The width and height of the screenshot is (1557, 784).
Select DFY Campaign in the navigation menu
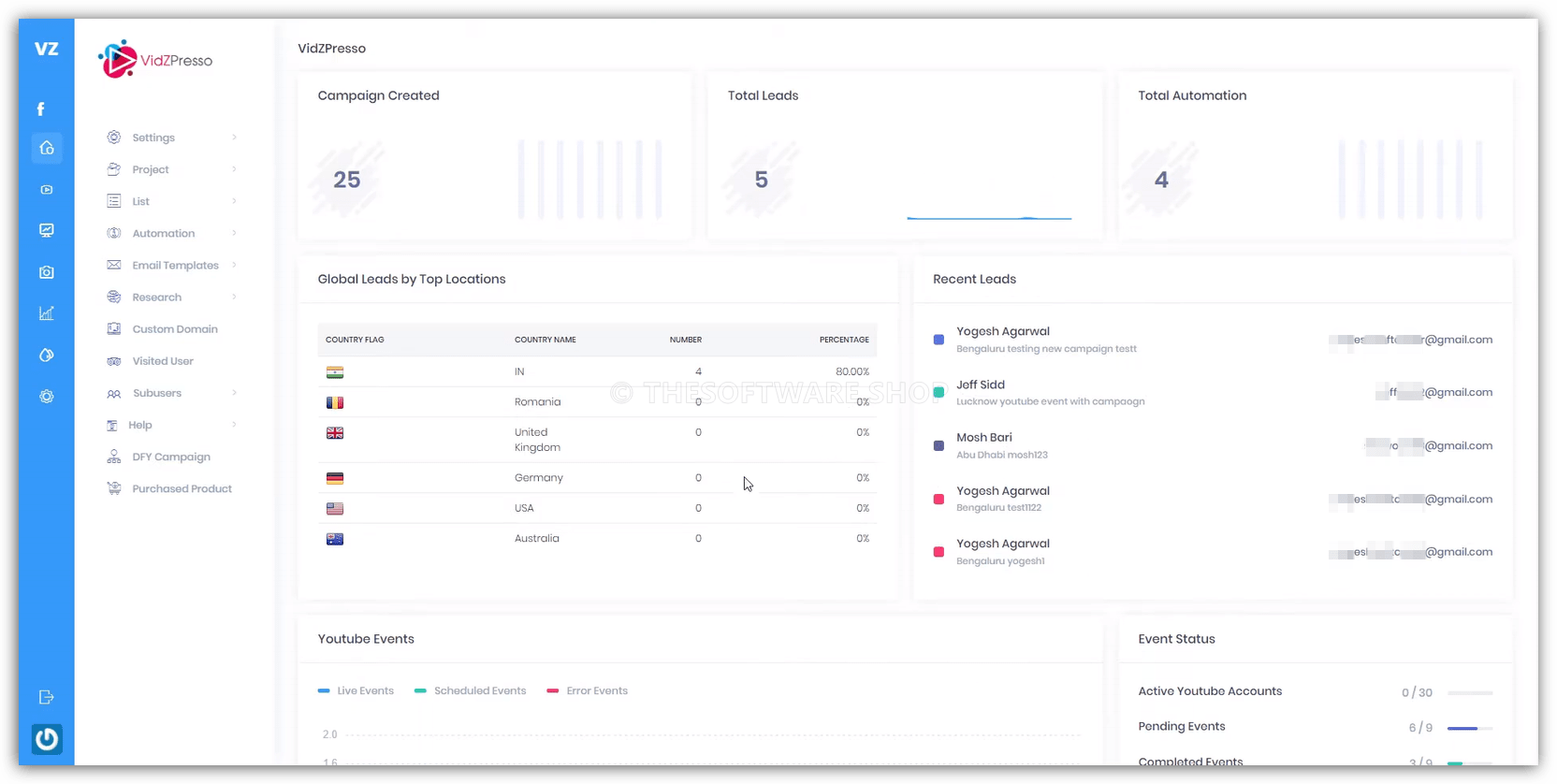pos(170,457)
